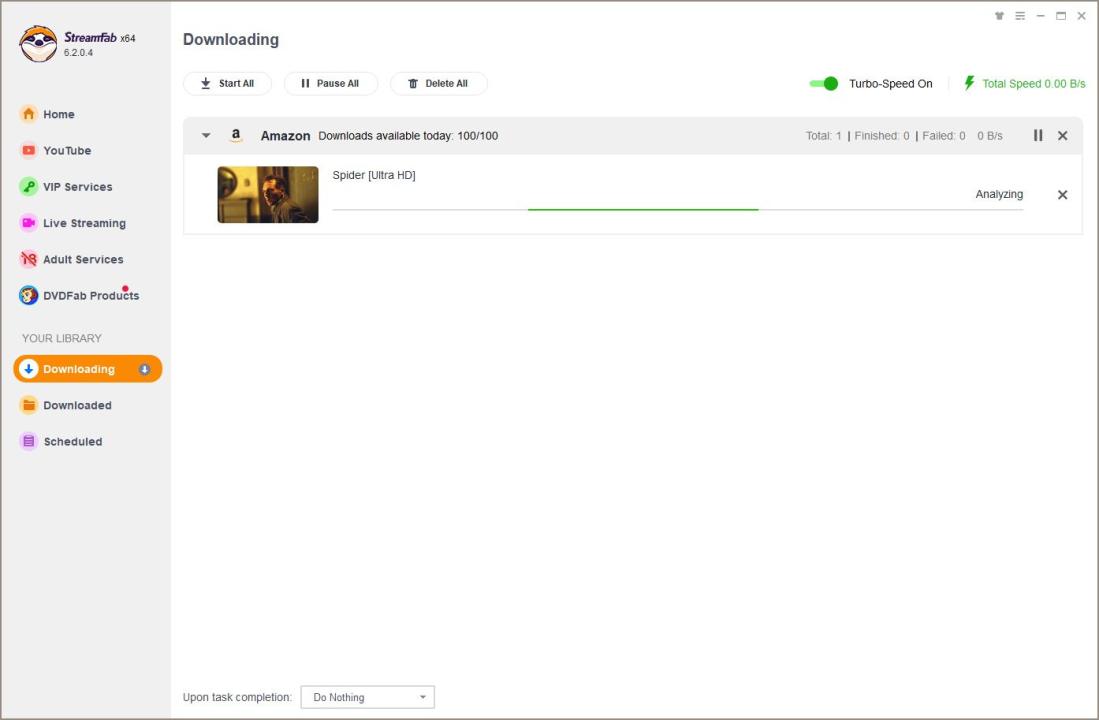Remove the Amazon download group
1099x720 pixels.
coord(1063,136)
